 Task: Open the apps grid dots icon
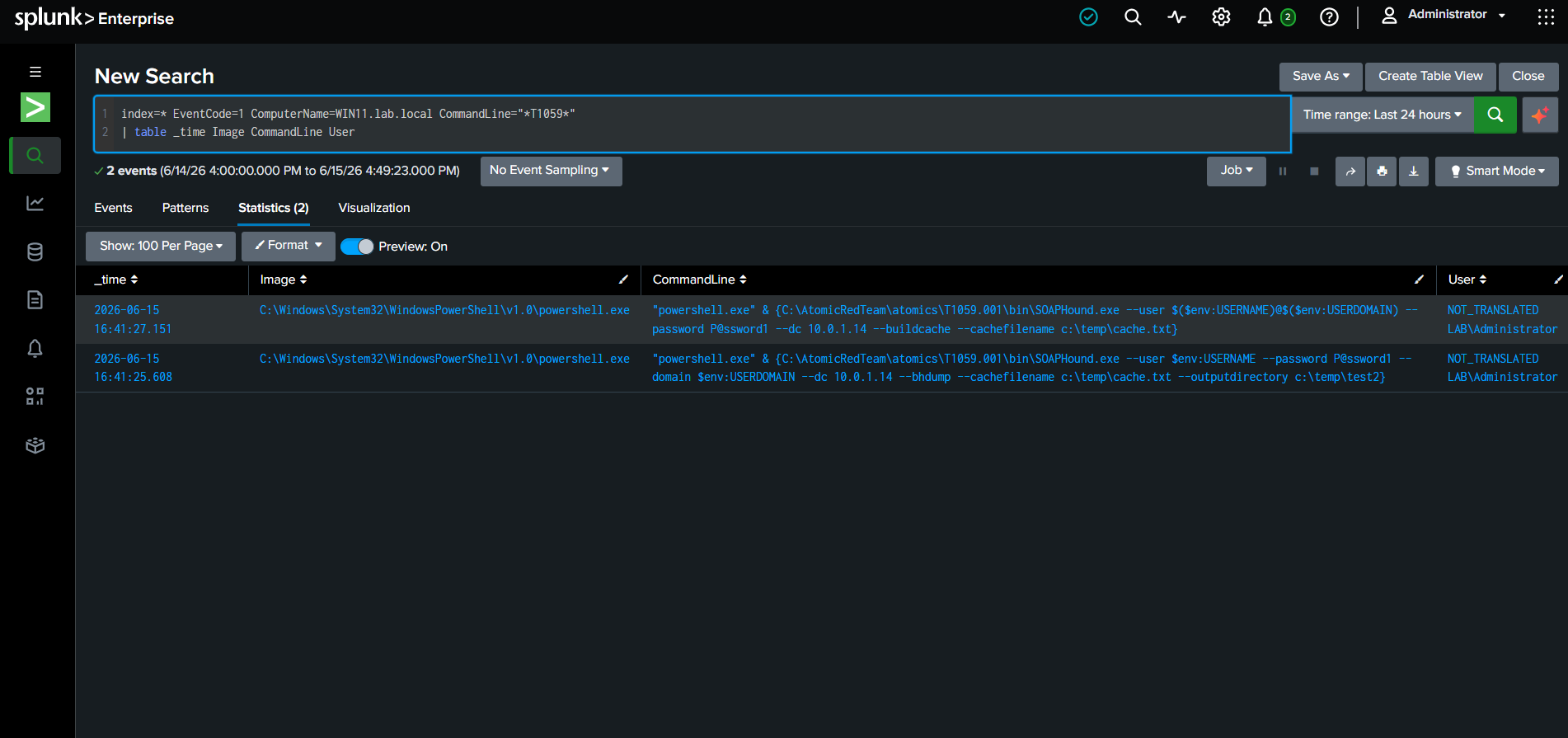[1546, 17]
